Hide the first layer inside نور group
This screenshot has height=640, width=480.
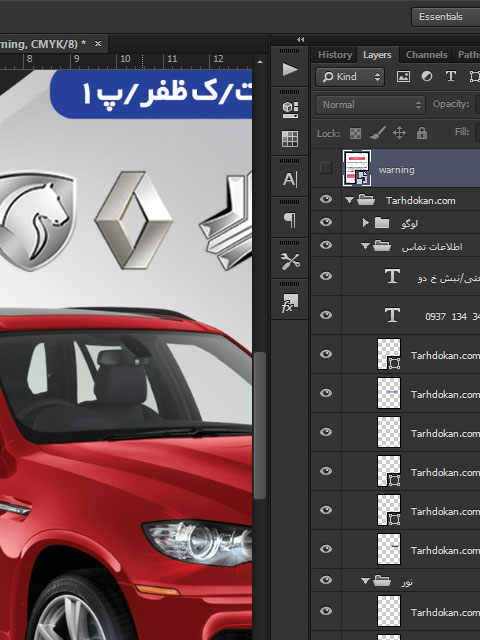pyautogui.click(x=326, y=611)
